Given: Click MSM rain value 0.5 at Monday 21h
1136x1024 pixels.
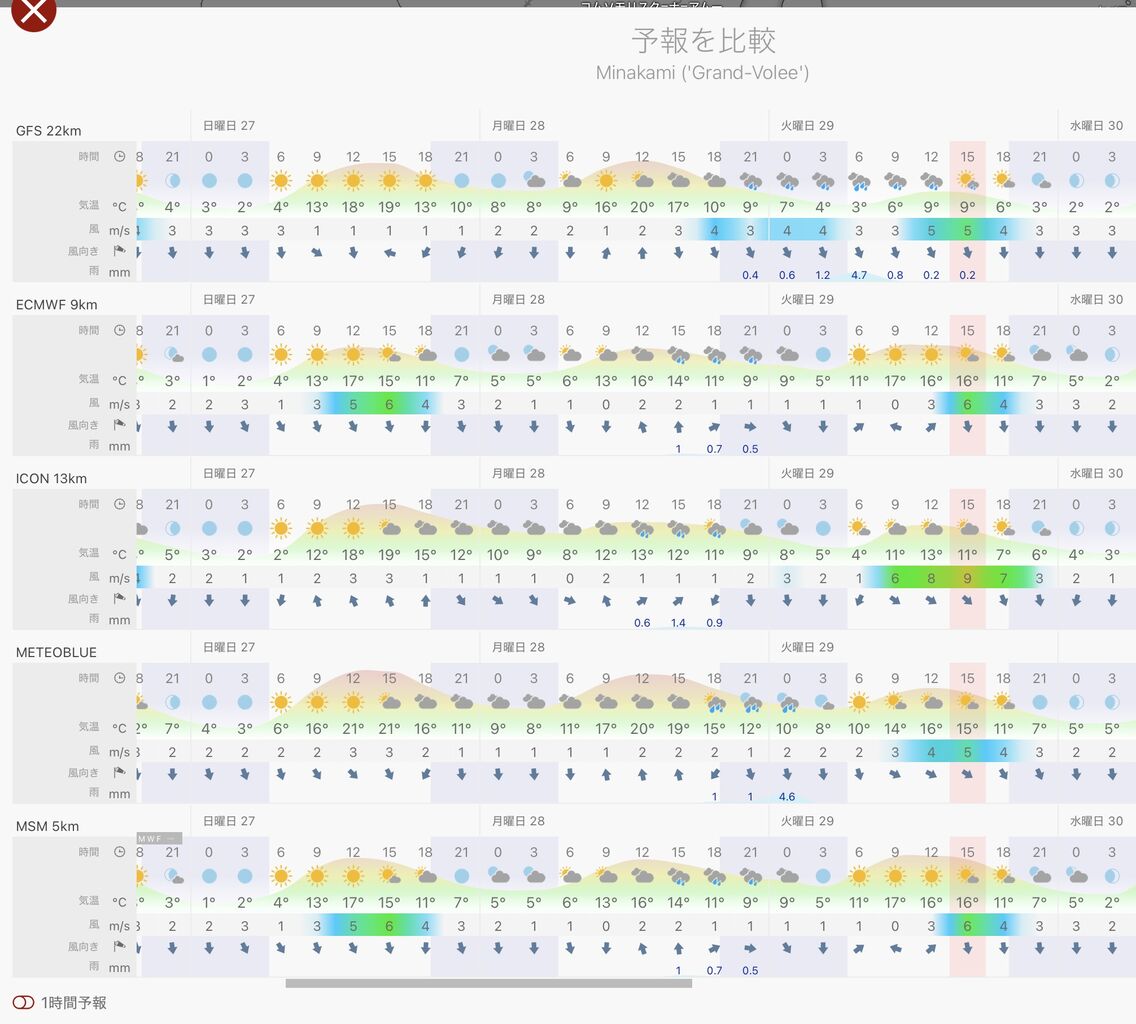Looking at the screenshot, I should (750, 971).
